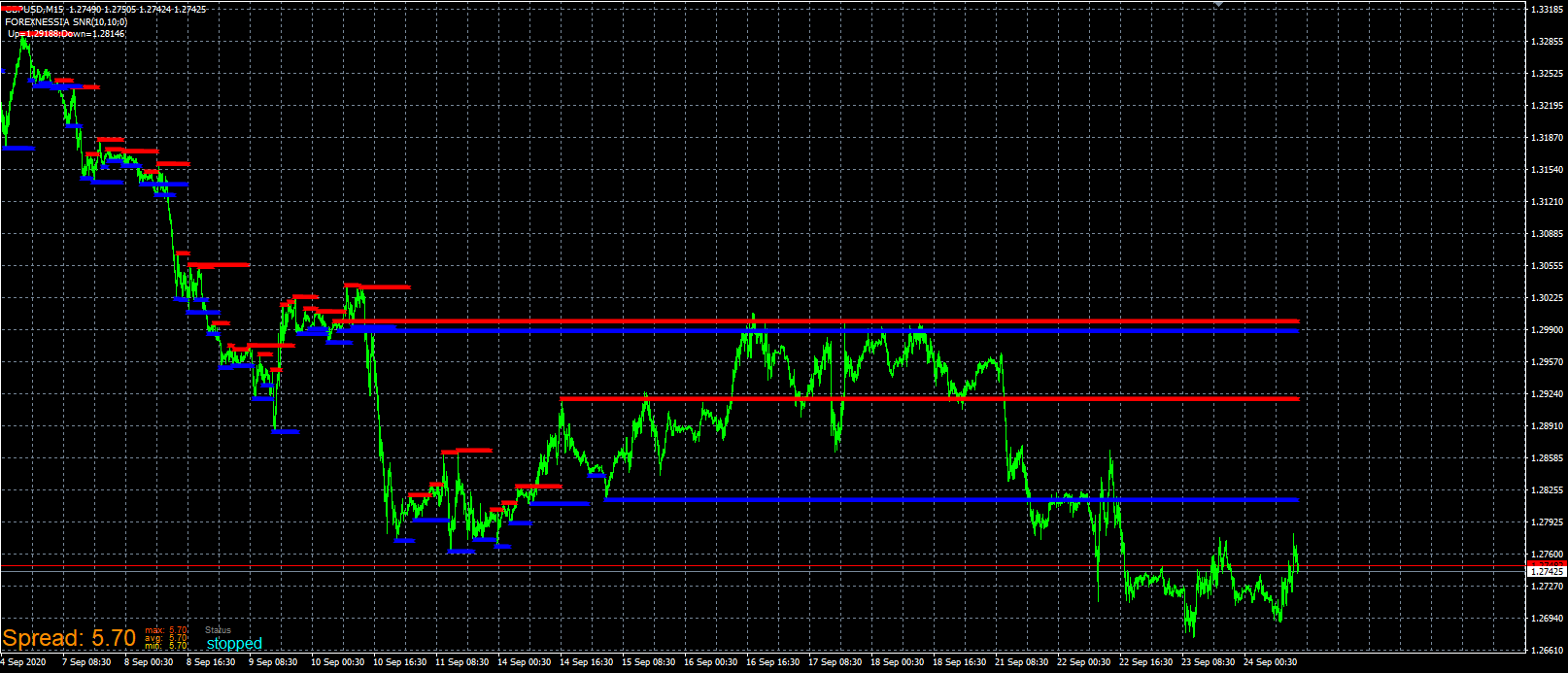This screenshot has width=1568, height=673.
Task: Click the 1.29570 price scale label
Action: [x=1547, y=362]
